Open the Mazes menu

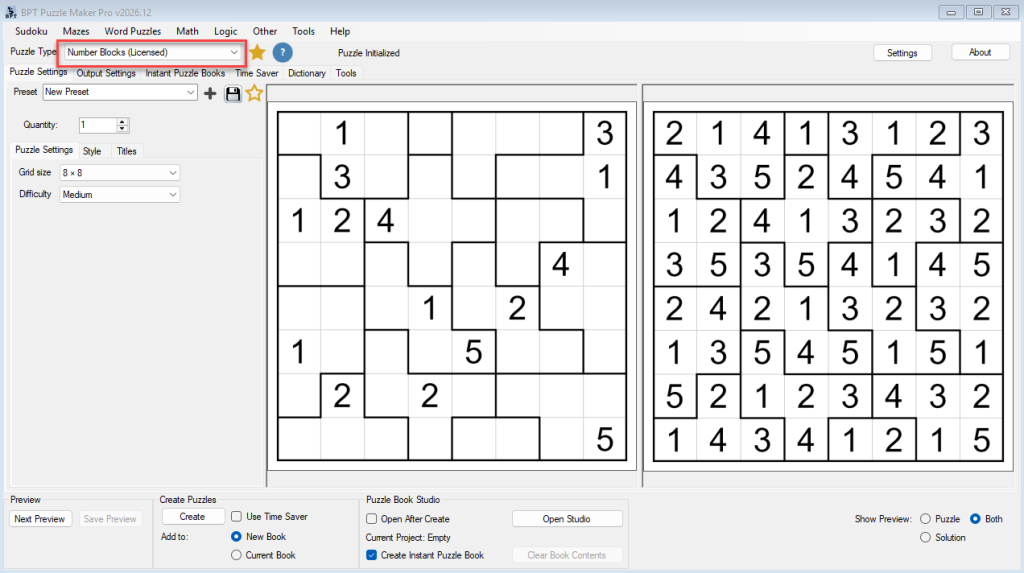click(76, 31)
